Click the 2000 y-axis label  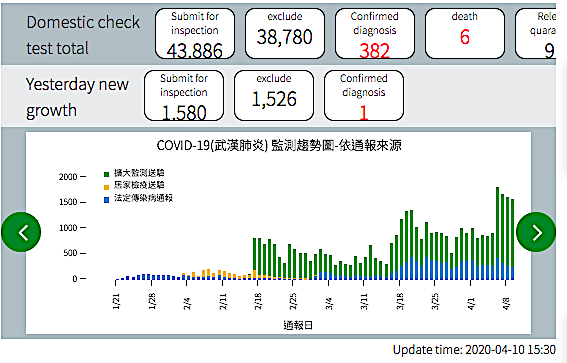[x=68, y=177]
